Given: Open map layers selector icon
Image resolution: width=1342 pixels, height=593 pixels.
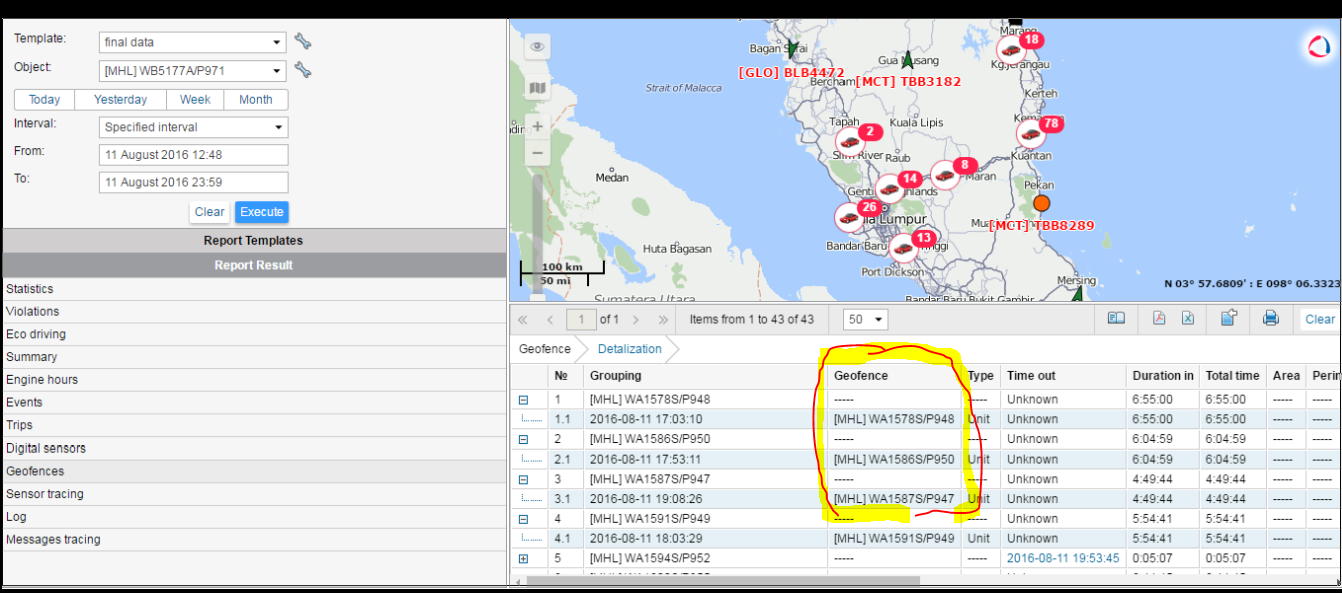Looking at the screenshot, I should (538, 89).
